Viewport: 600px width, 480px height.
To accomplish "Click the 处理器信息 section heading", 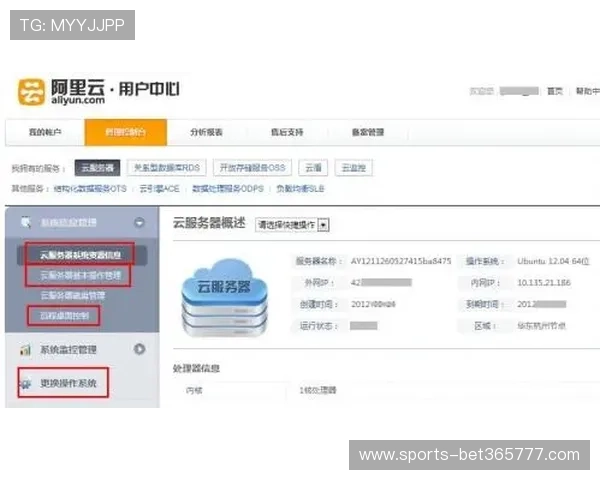I will coord(196,369).
